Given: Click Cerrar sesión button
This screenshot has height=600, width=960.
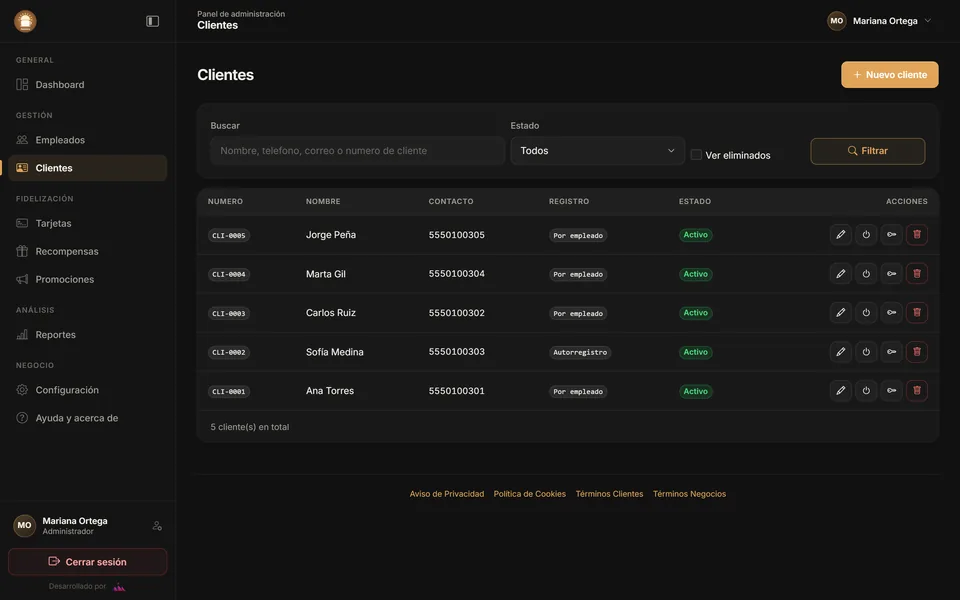Looking at the screenshot, I should click(x=88, y=562).
